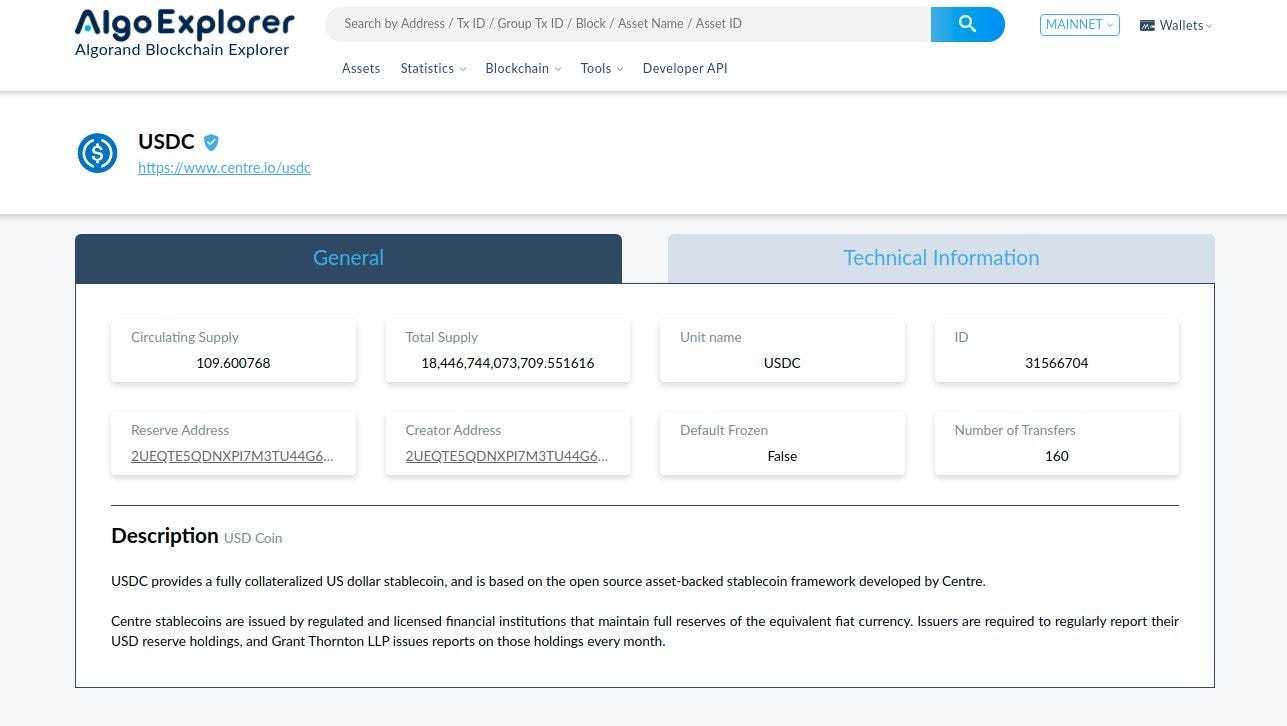
Task: Switch to the General tab
Action: [348, 258]
